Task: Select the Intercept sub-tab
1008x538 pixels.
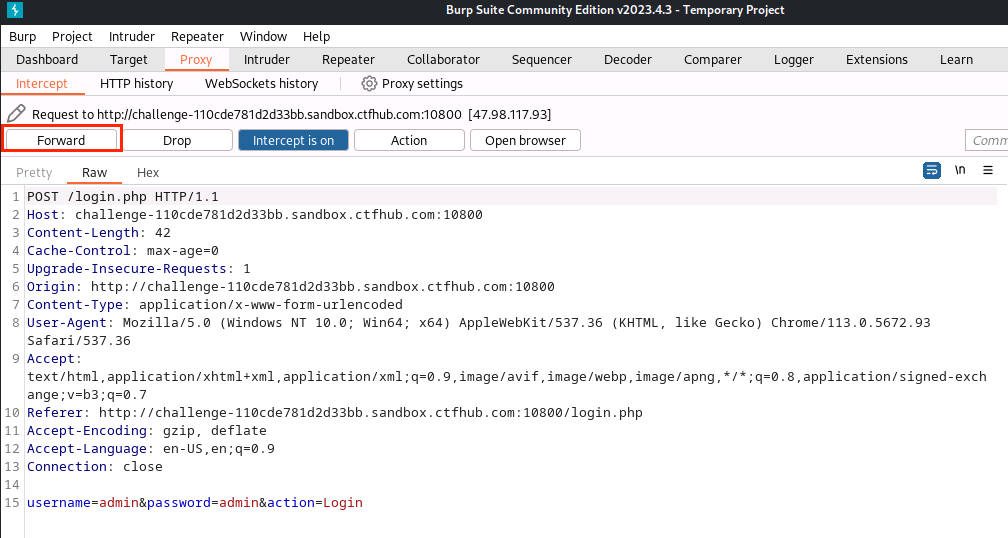Action: (x=42, y=84)
